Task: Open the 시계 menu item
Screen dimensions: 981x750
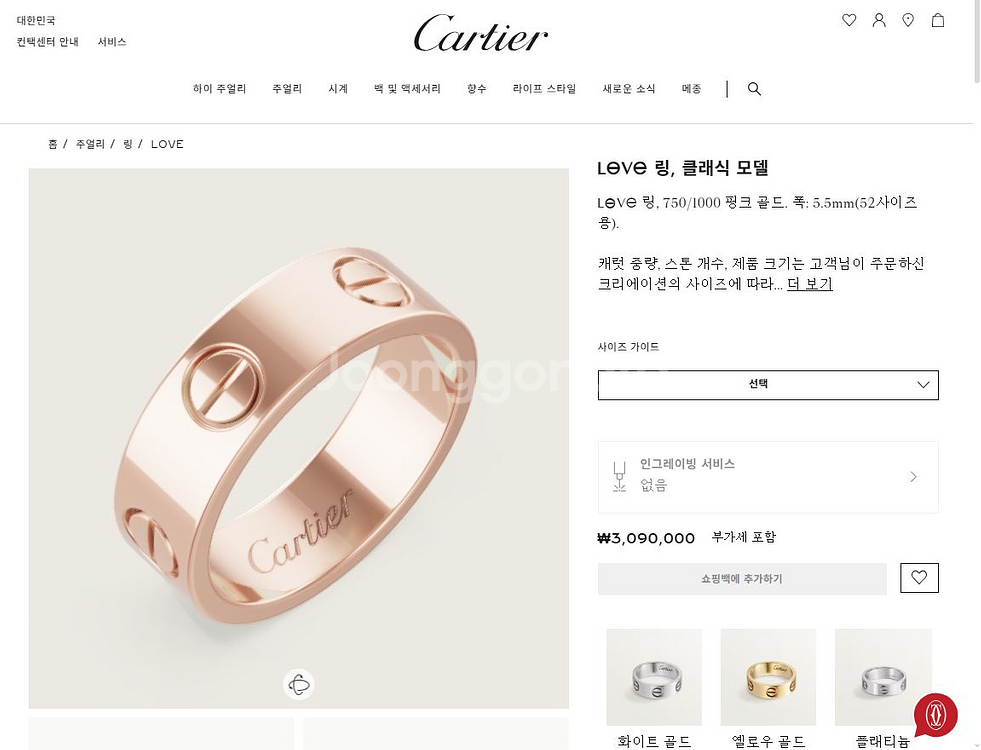Action: [338, 89]
